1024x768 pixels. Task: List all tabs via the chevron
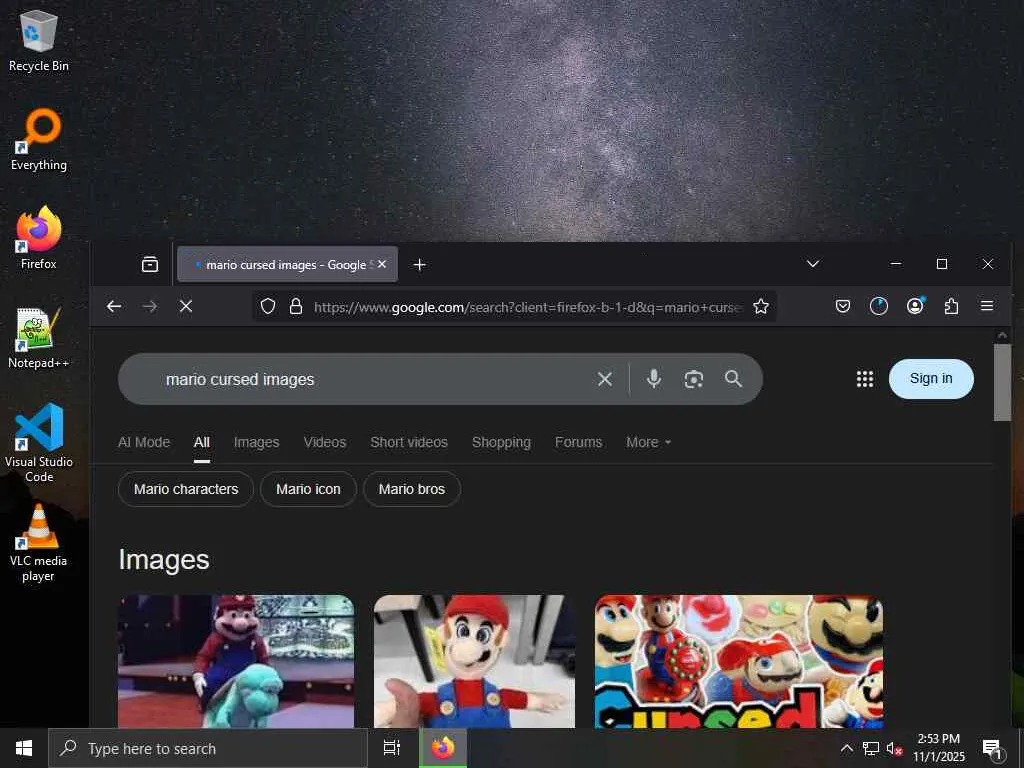[x=813, y=264]
